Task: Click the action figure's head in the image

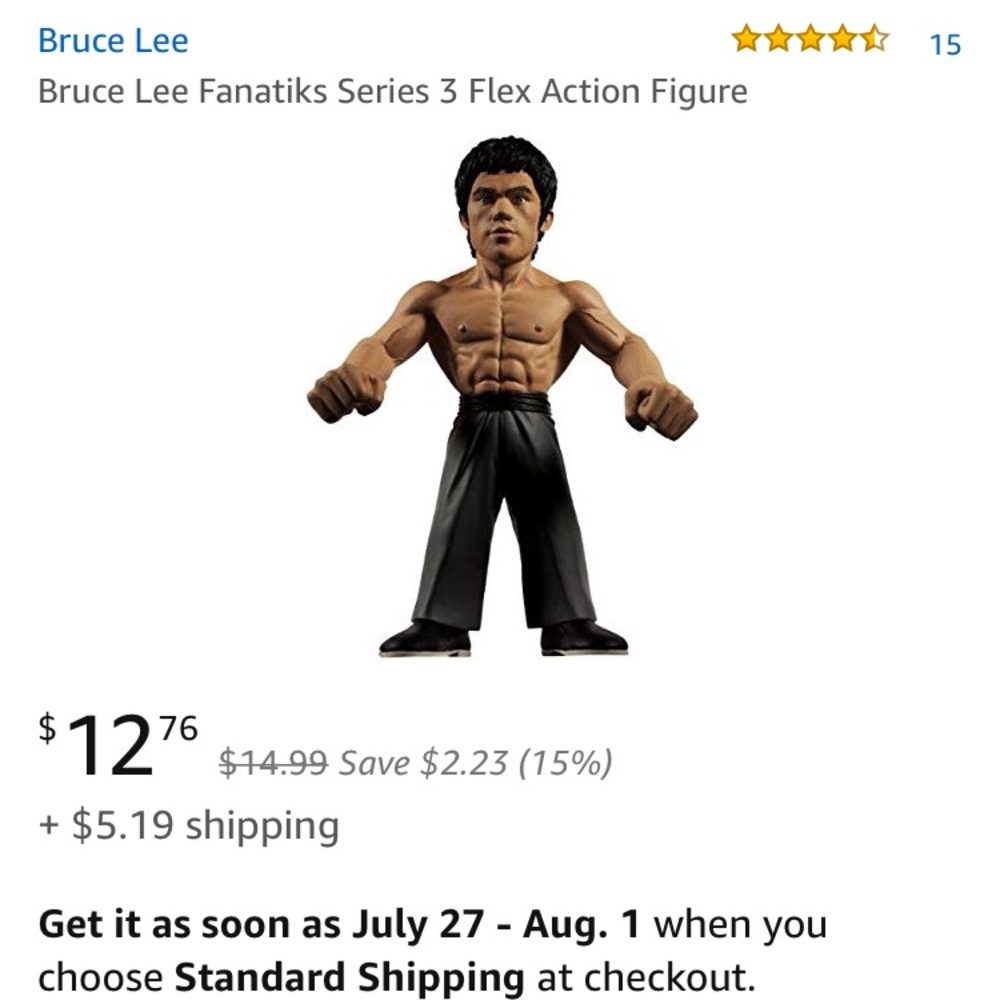Action: tap(503, 200)
